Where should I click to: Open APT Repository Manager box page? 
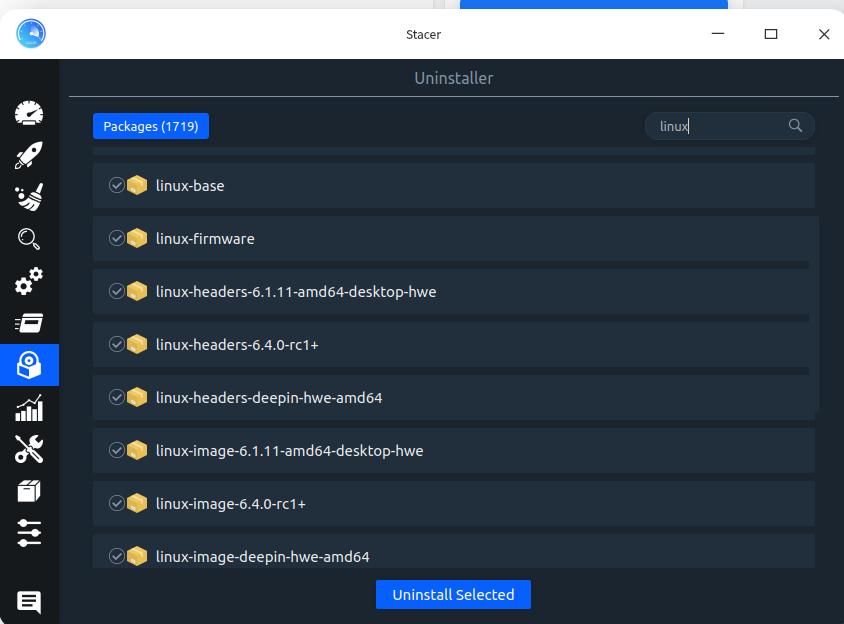click(x=29, y=491)
